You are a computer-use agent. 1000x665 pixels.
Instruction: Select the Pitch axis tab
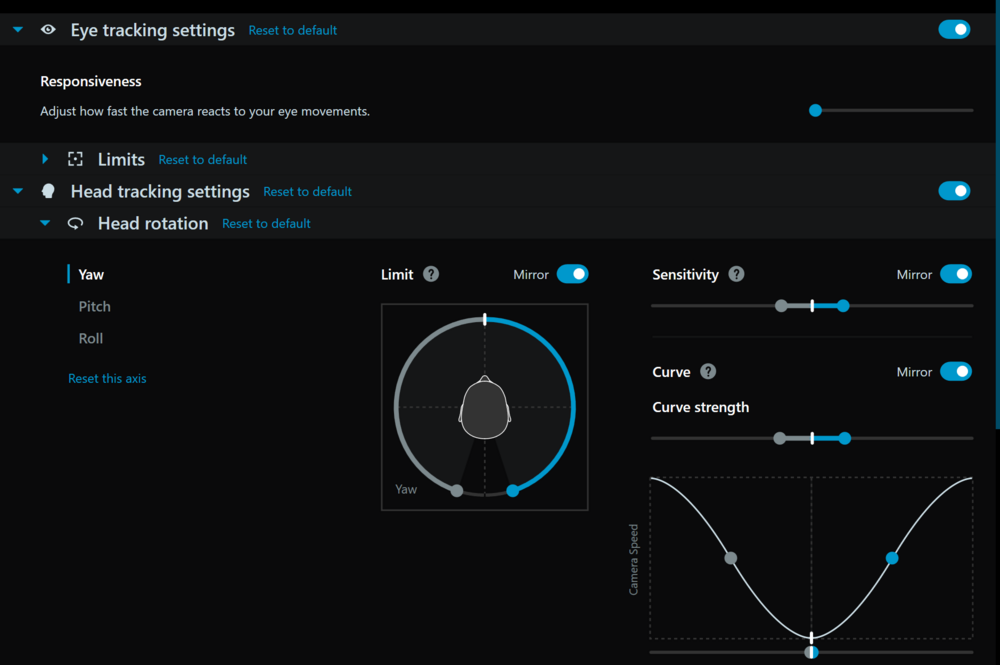95,306
